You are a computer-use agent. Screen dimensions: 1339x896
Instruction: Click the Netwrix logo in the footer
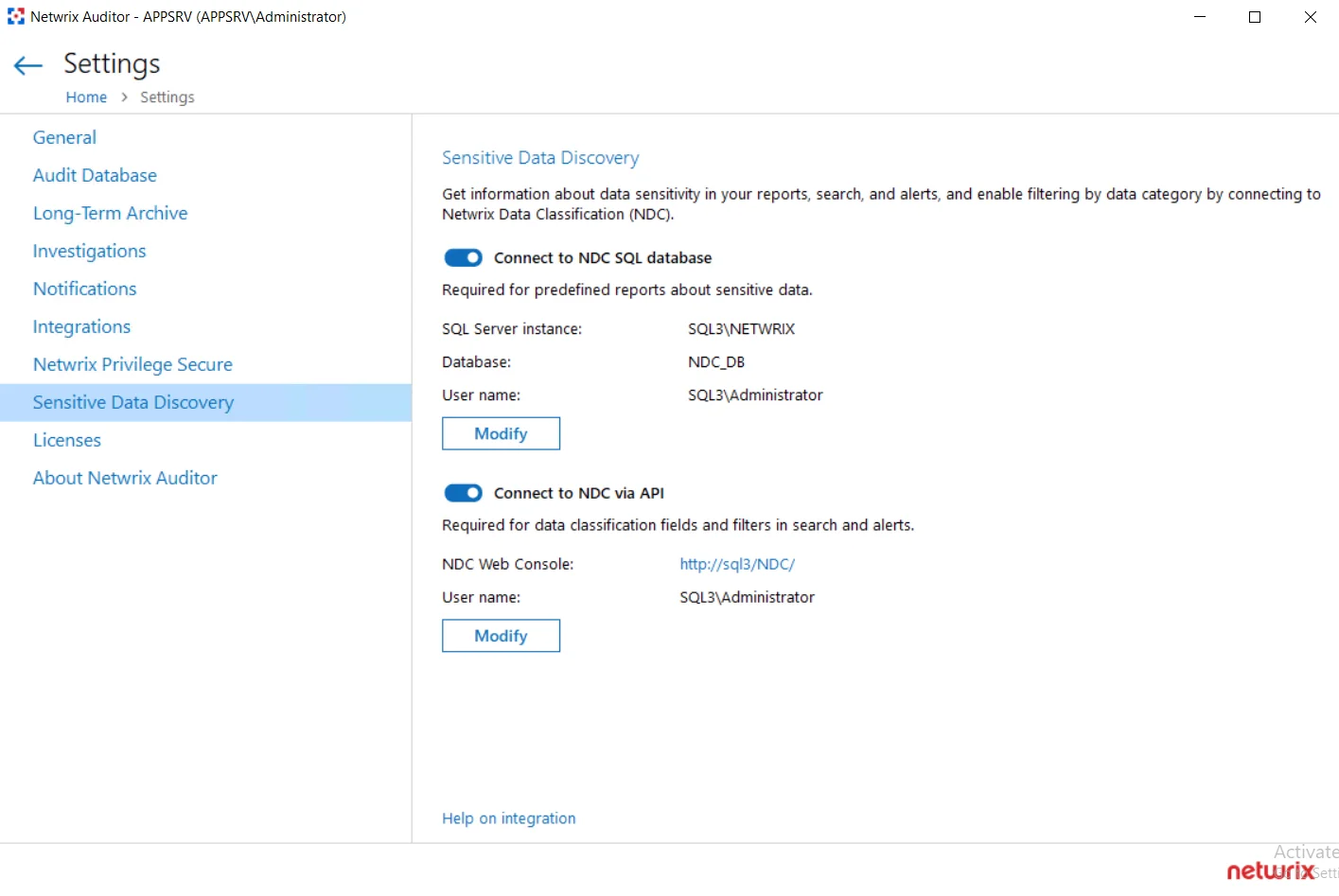click(x=1271, y=870)
